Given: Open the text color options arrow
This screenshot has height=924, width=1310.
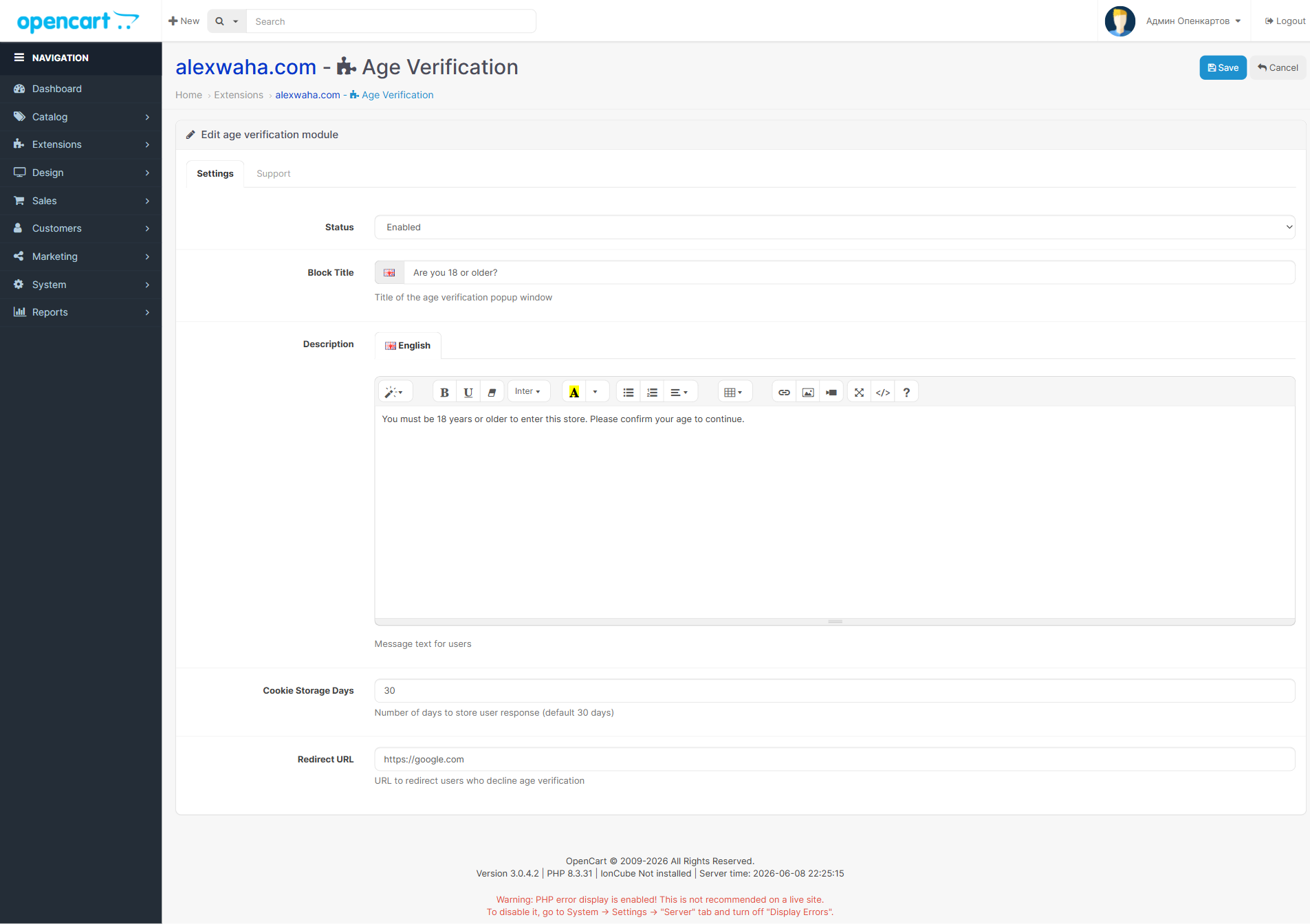Looking at the screenshot, I should click(596, 392).
